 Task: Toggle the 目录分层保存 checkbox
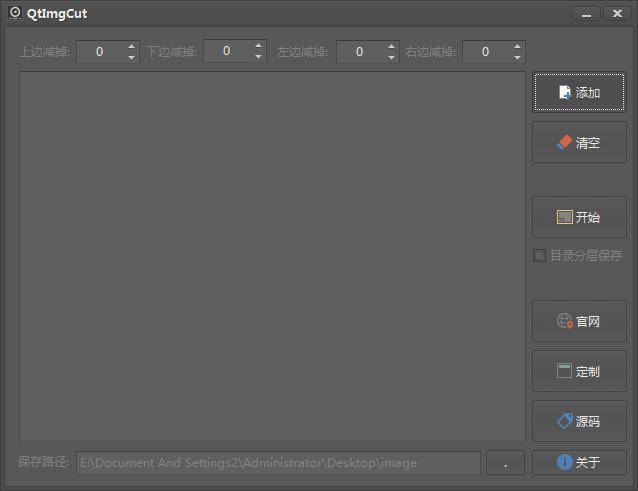[540, 256]
